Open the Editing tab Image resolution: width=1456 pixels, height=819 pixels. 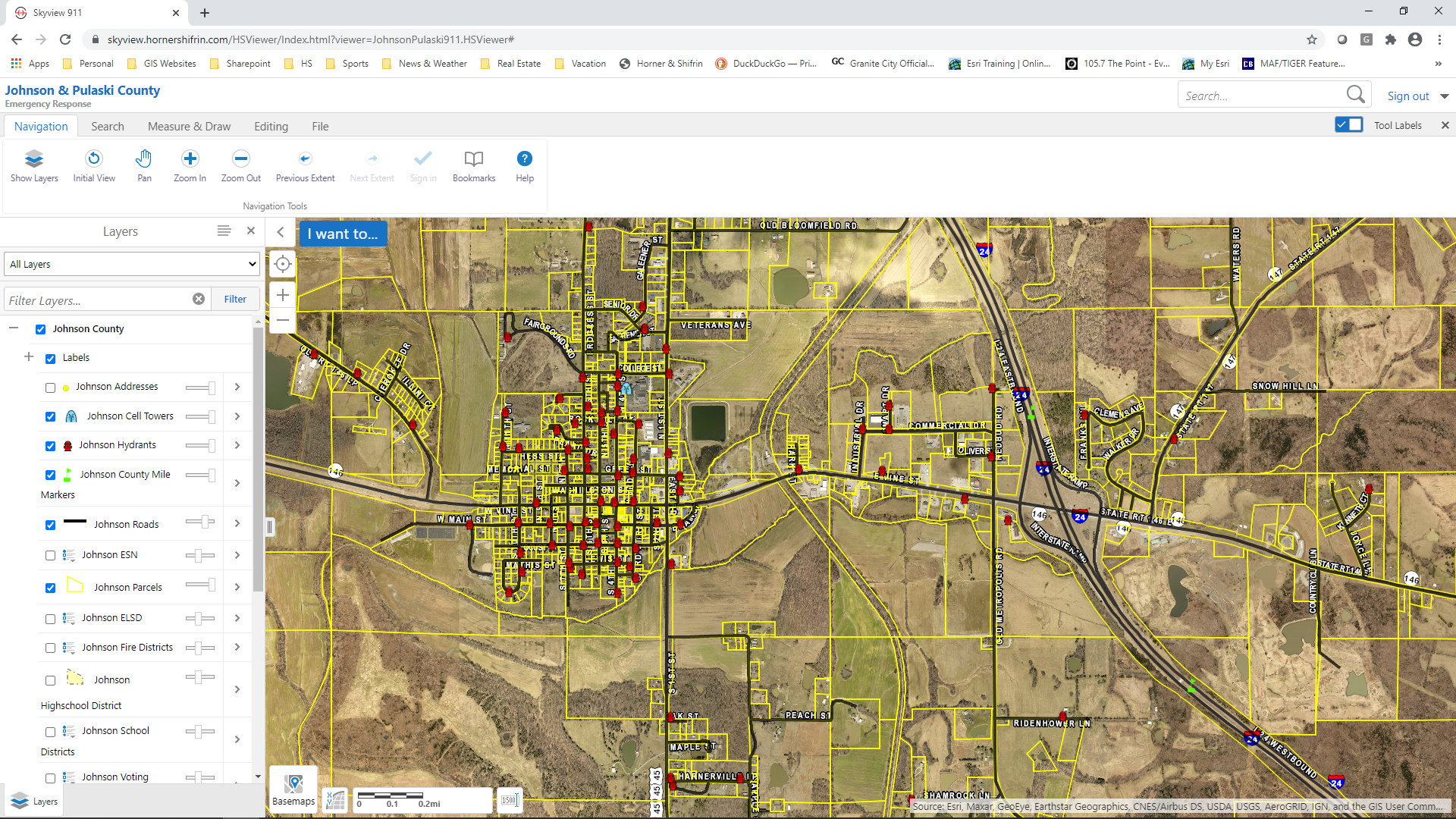point(271,127)
